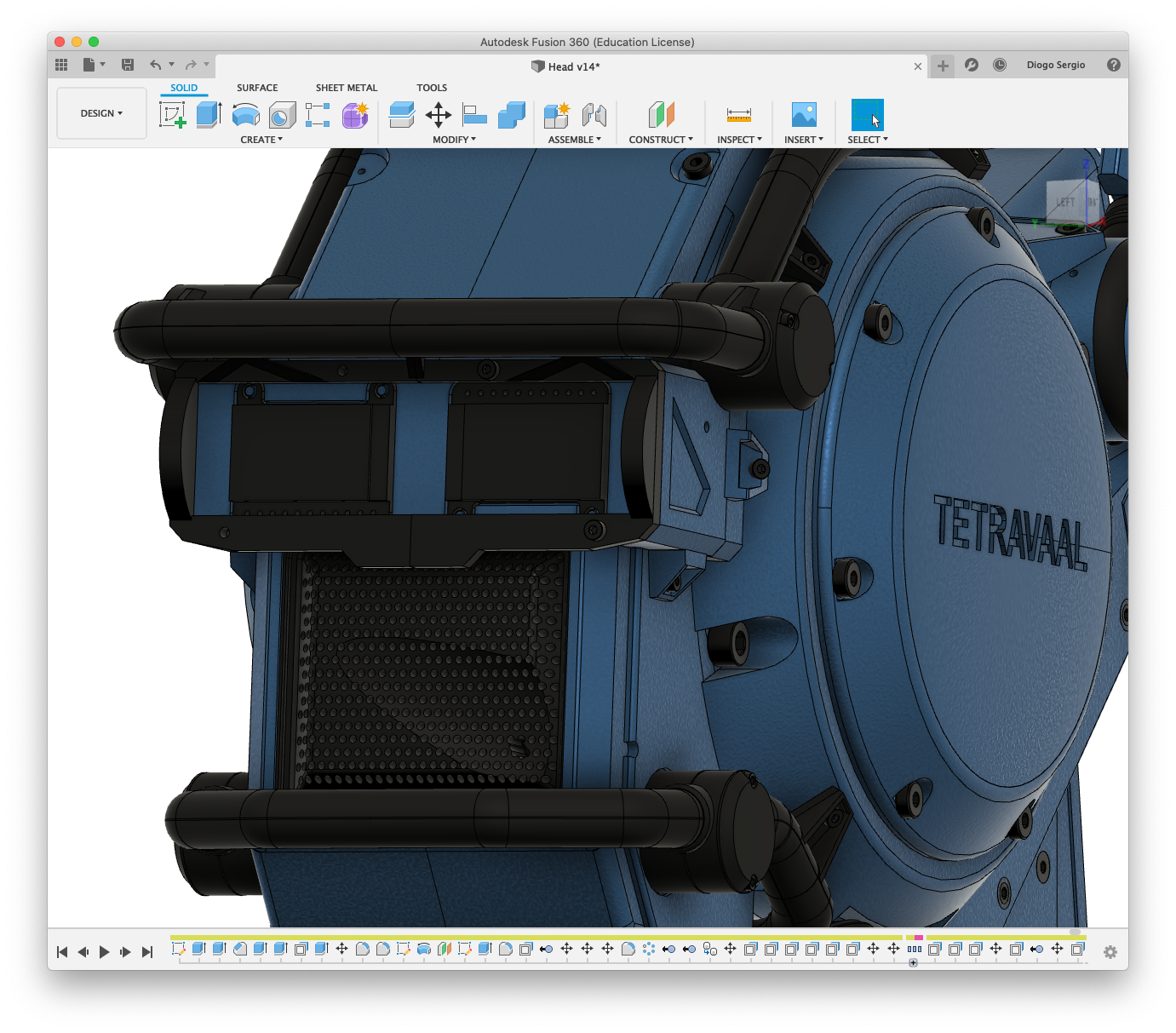This screenshot has width=1176, height=1033.
Task: Open the job status clock icon
Action: (1000, 65)
